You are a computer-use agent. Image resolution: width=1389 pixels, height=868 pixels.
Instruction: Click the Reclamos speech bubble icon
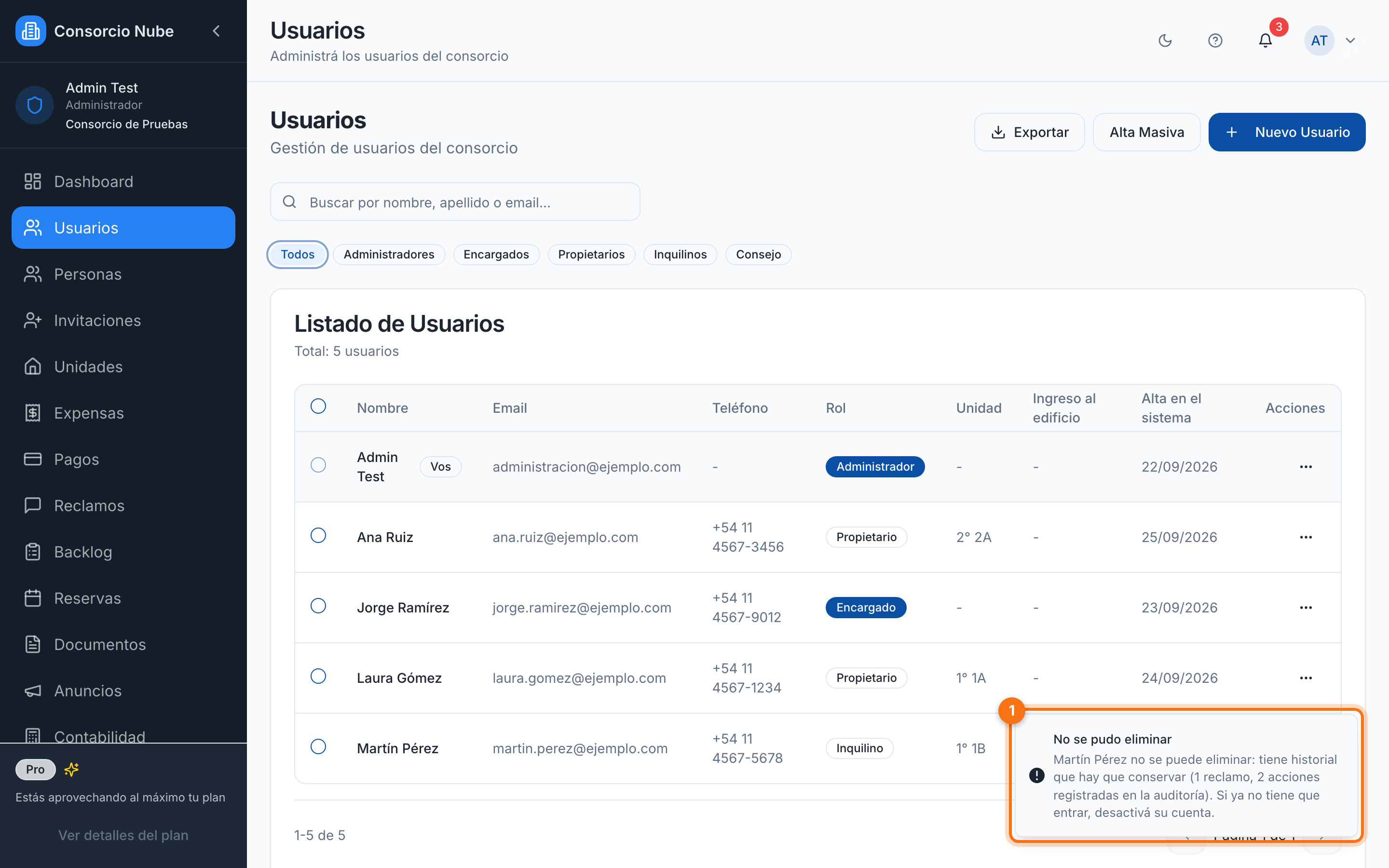pos(33,505)
